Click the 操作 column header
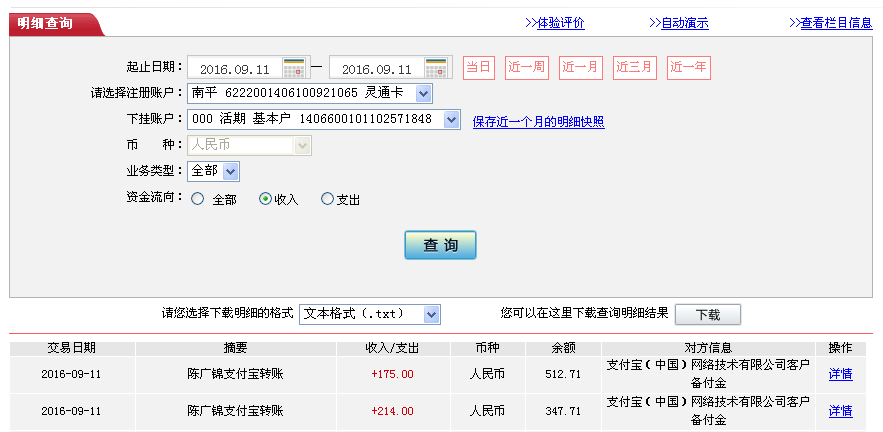The width and height of the screenshot is (883, 432). [x=840, y=348]
